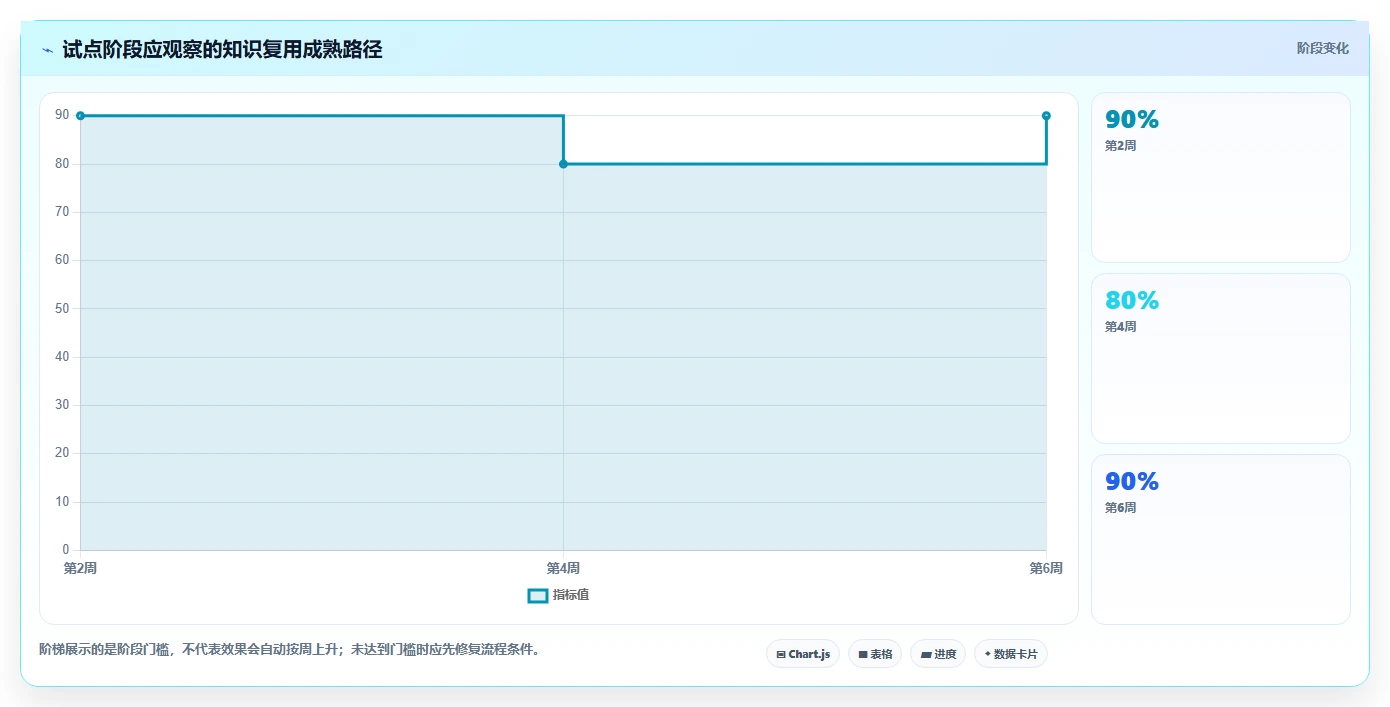Click the footnote starting with 阶梯展示的是阶段门槛
1390x707 pixels.
tap(291, 649)
